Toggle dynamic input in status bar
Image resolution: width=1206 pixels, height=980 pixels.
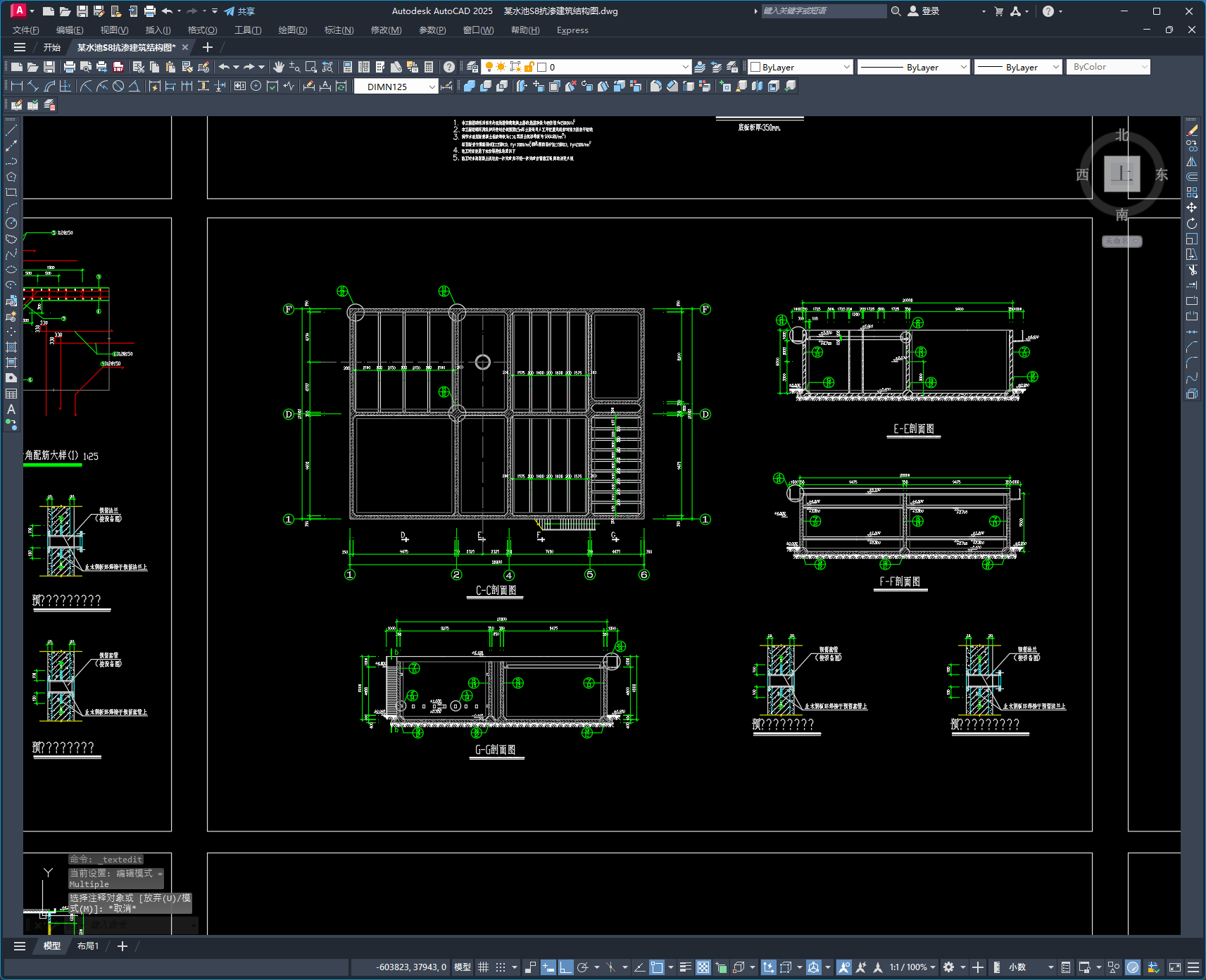tap(548, 967)
